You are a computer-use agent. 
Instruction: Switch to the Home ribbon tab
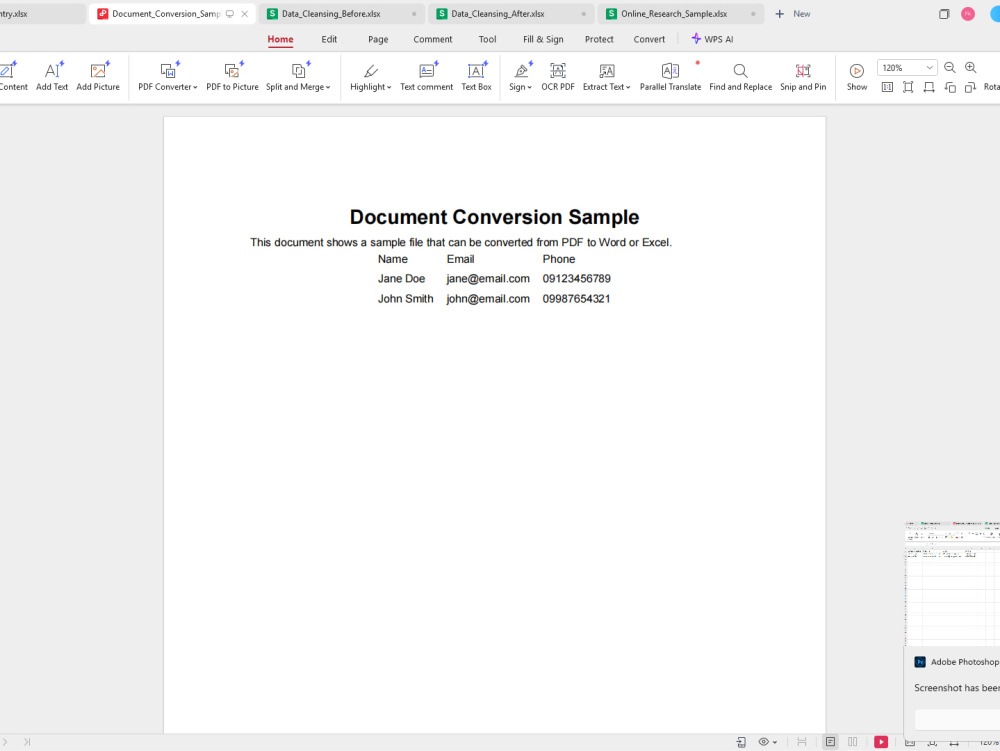pyautogui.click(x=281, y=40)
